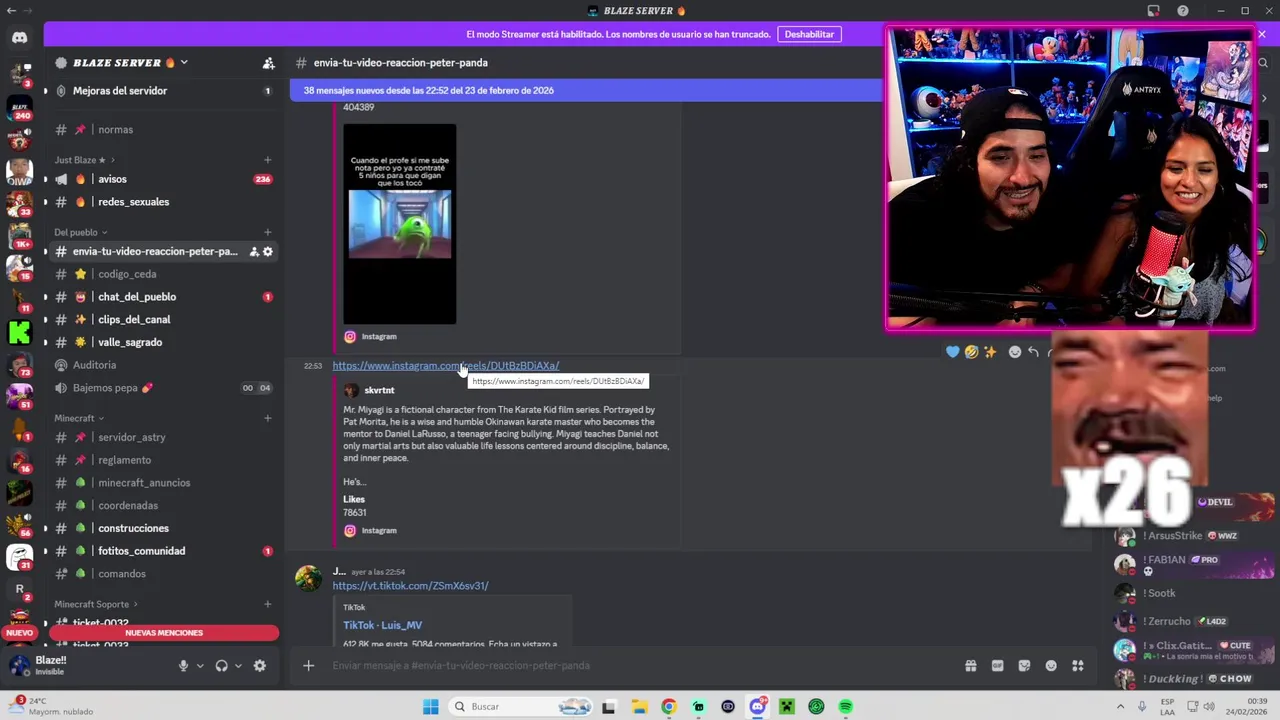This screenshot has width=1280, height=720.
Task: Open microphone input options arrow
Action: [200, 666]
